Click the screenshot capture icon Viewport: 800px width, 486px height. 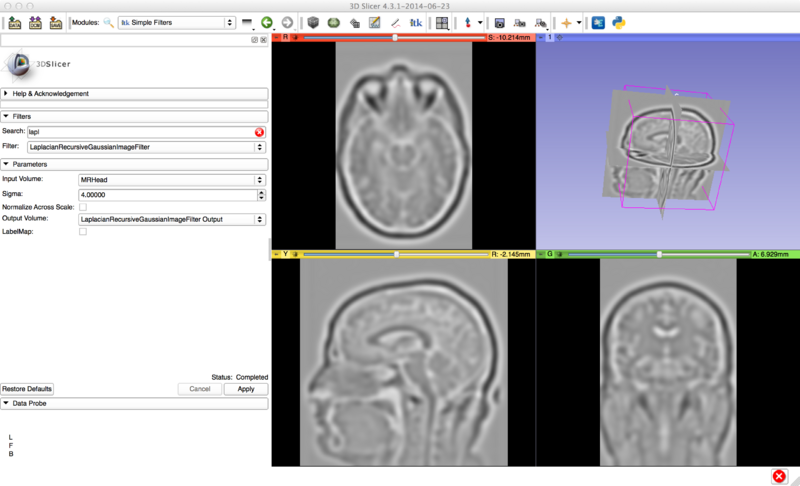click(x=499, y=23)
